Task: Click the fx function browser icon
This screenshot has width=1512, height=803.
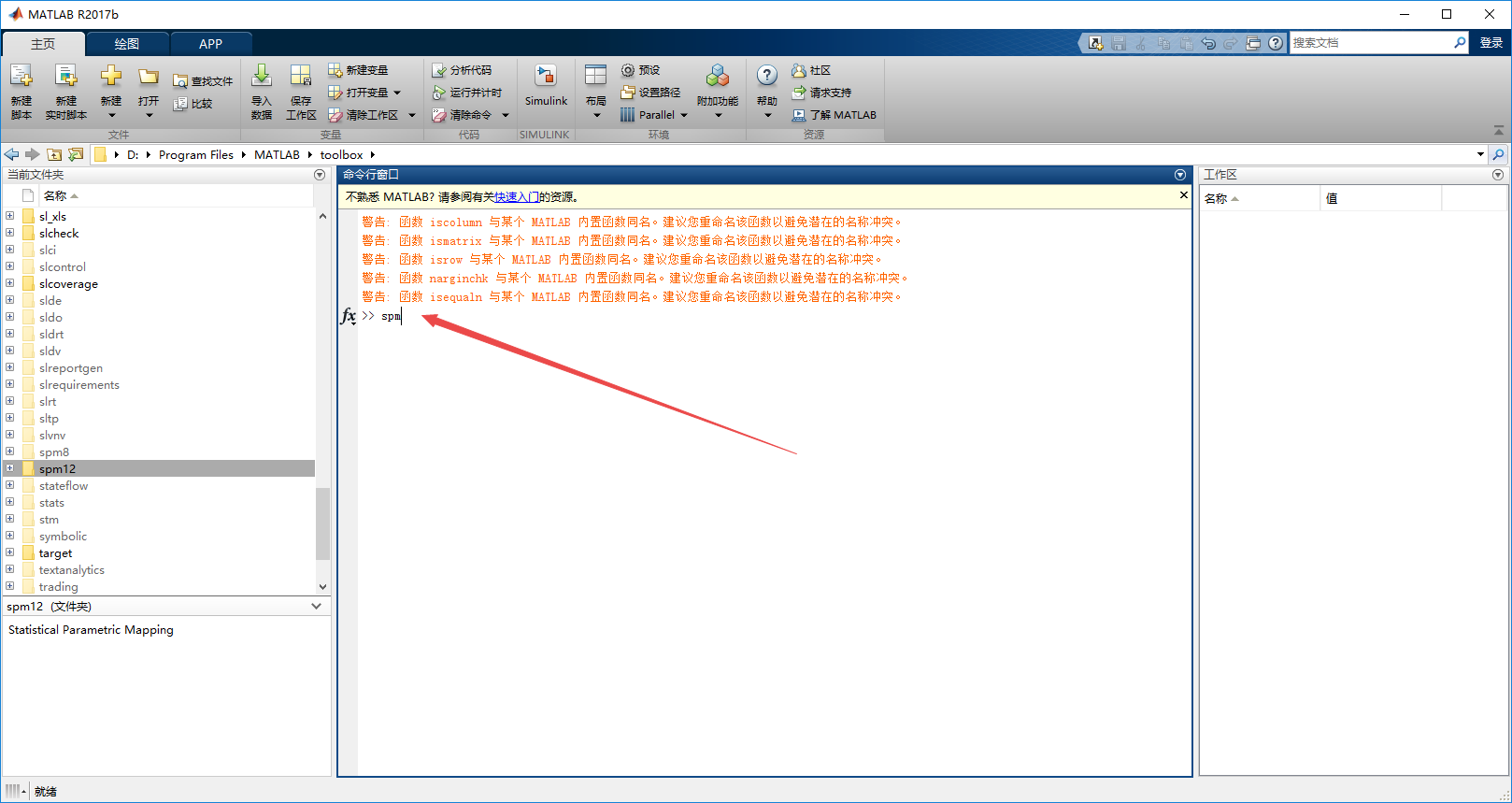Action: pos(349,316)
